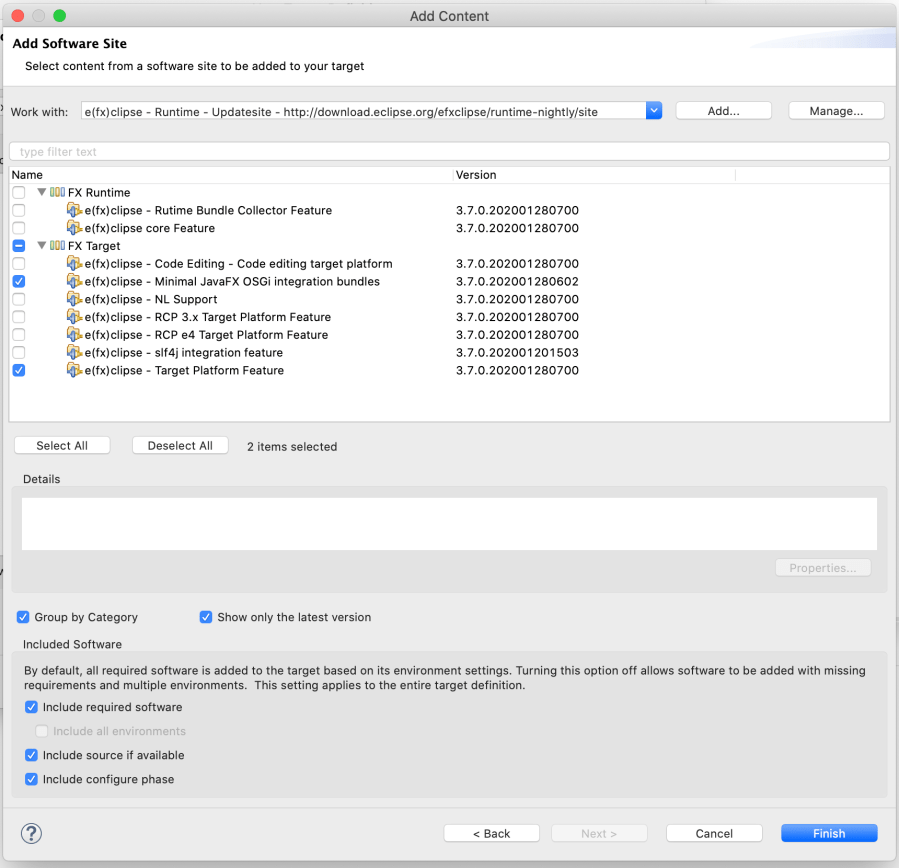The height and width of the screenshot is (868, 899).
Task: Uncheck Minimal JavaFX OSGi integration bundles
Action: pos(19,282)
